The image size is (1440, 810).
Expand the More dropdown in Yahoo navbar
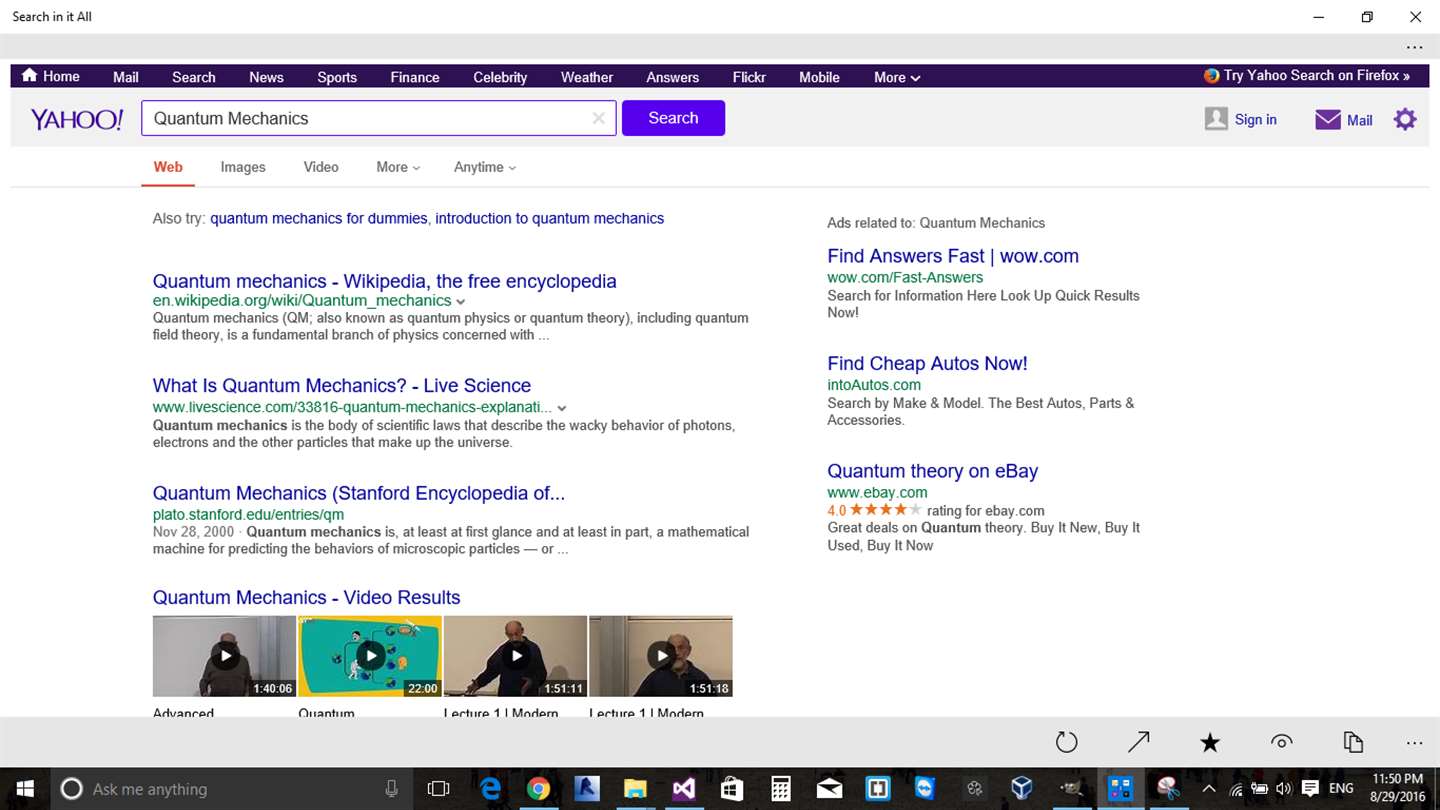point(897,77)
